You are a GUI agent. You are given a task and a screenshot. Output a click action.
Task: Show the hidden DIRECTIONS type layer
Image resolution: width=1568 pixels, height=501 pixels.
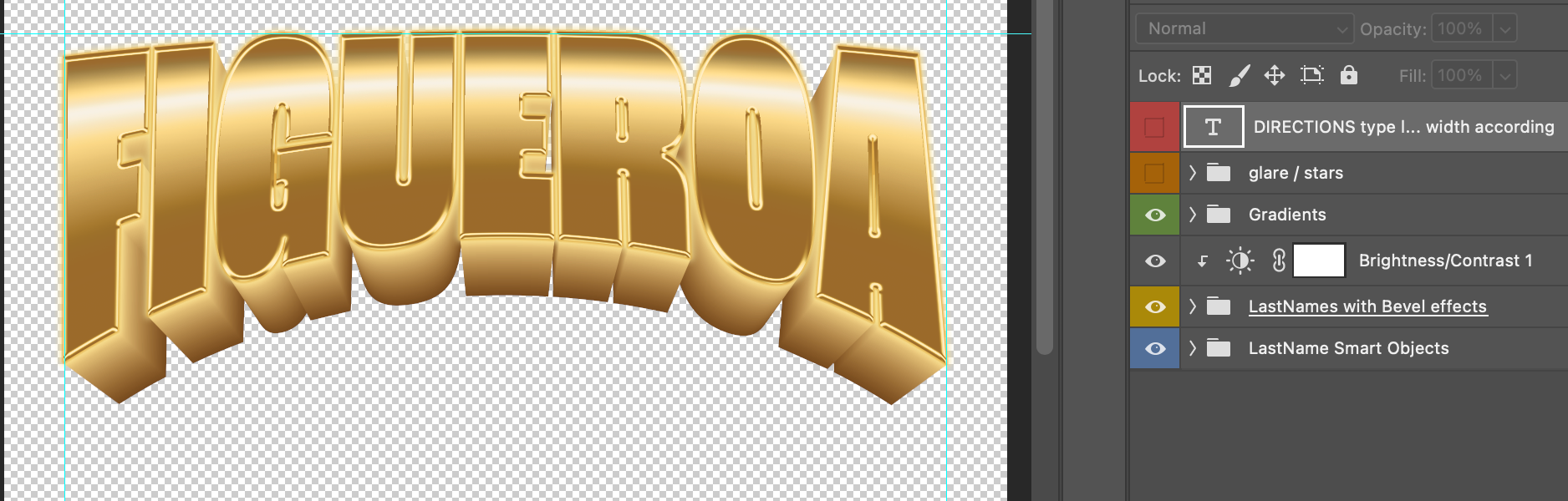coord(1154,127)
